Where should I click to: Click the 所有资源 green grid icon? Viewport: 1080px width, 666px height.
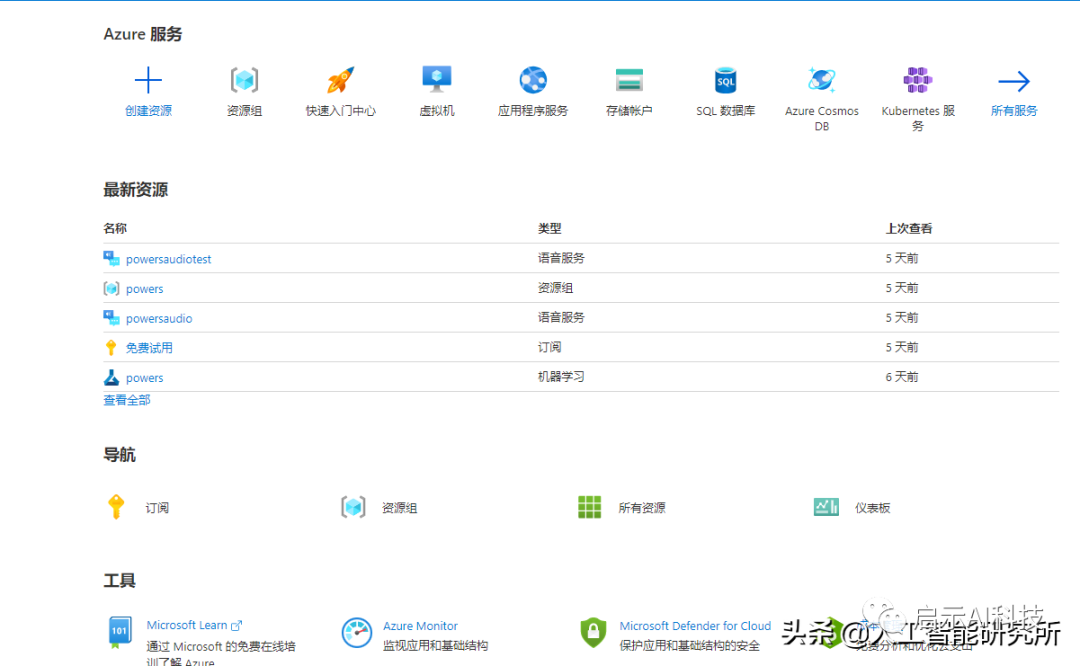590,507
